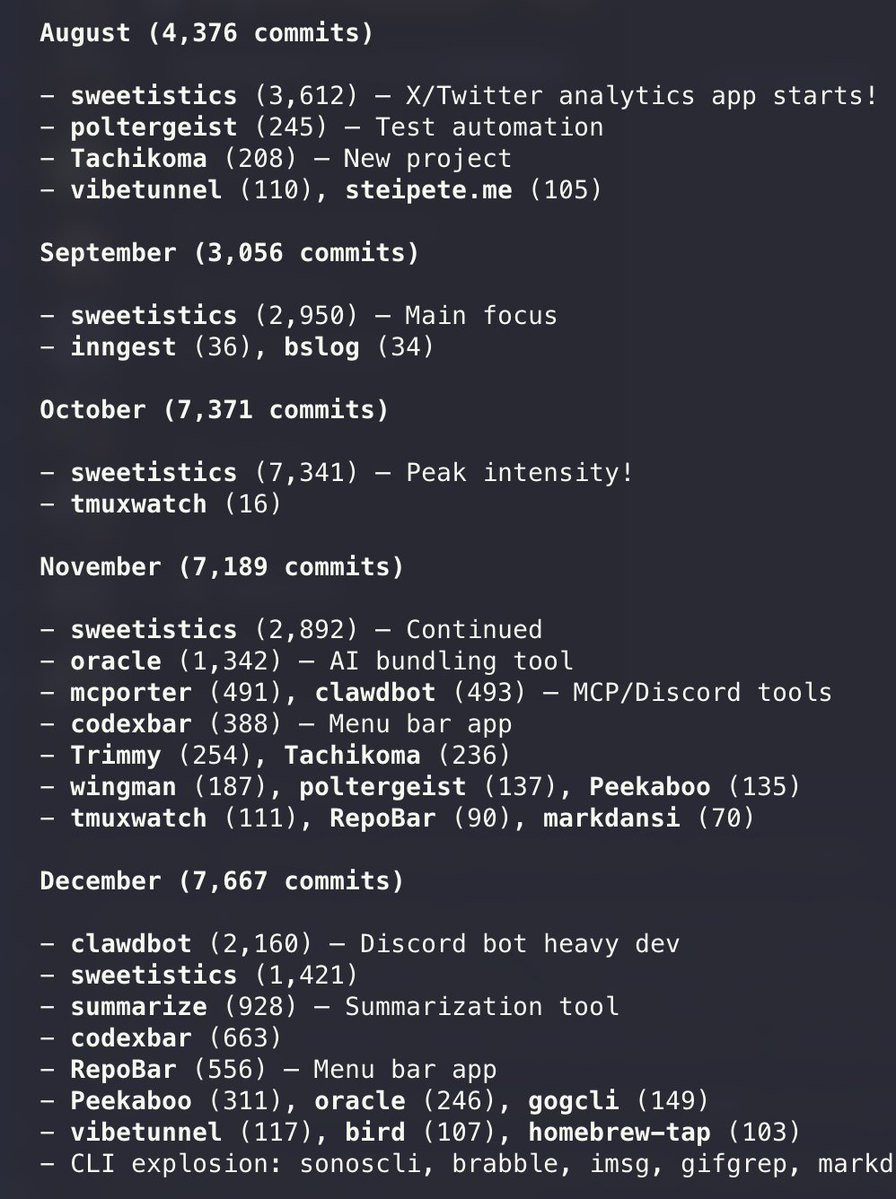Screen dimensions: 896x1199
Task: Click the inngest (36) entry
Action: pos(161,346)
